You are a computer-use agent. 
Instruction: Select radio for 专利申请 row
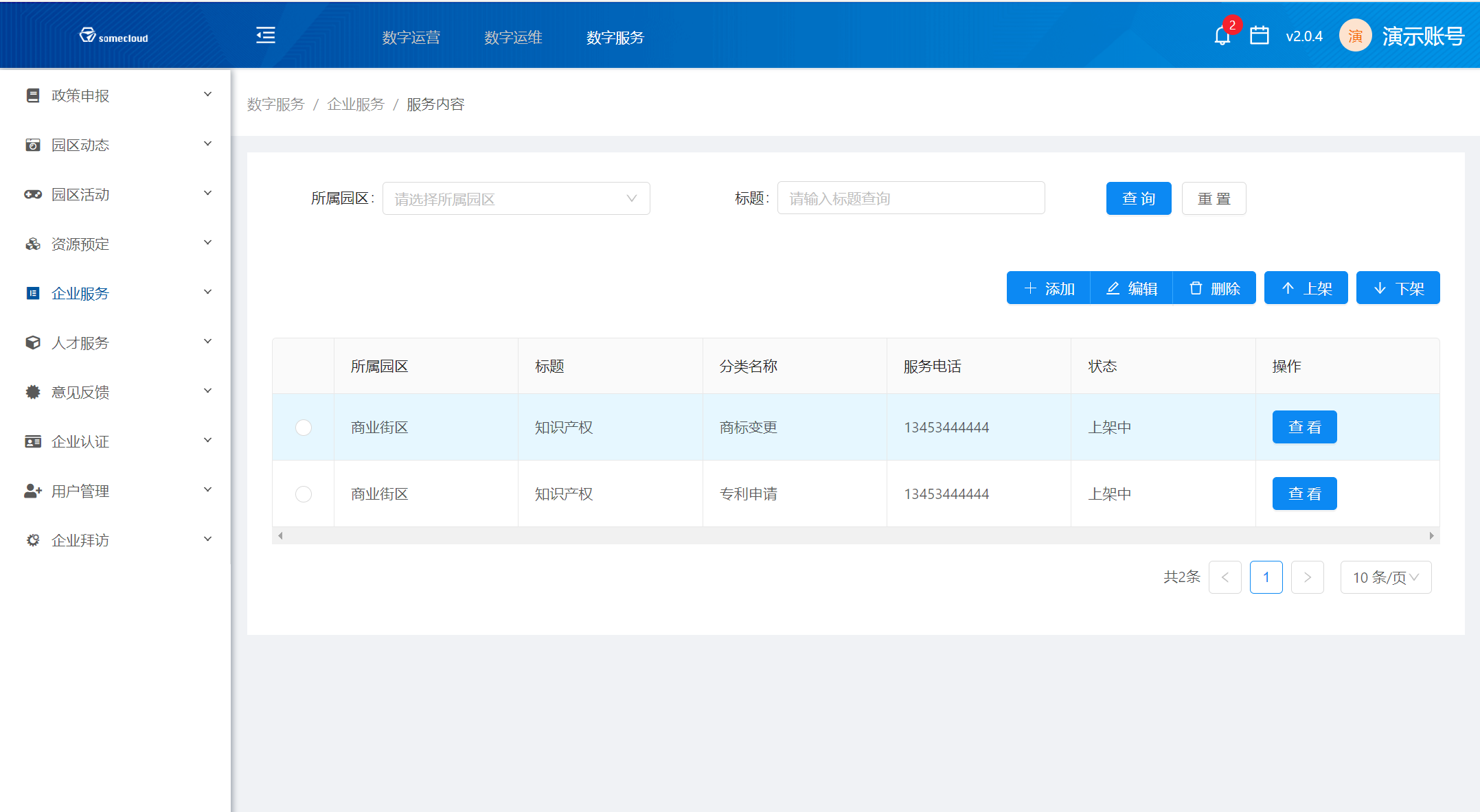coord(304,494)
